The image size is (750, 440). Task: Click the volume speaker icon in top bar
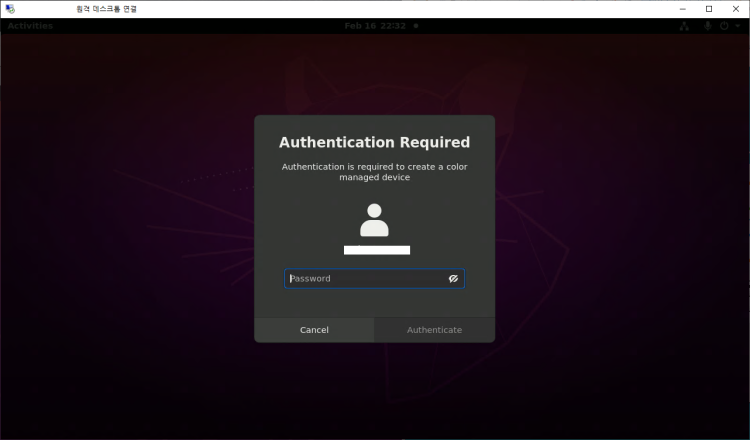click(x=708, y=25)
